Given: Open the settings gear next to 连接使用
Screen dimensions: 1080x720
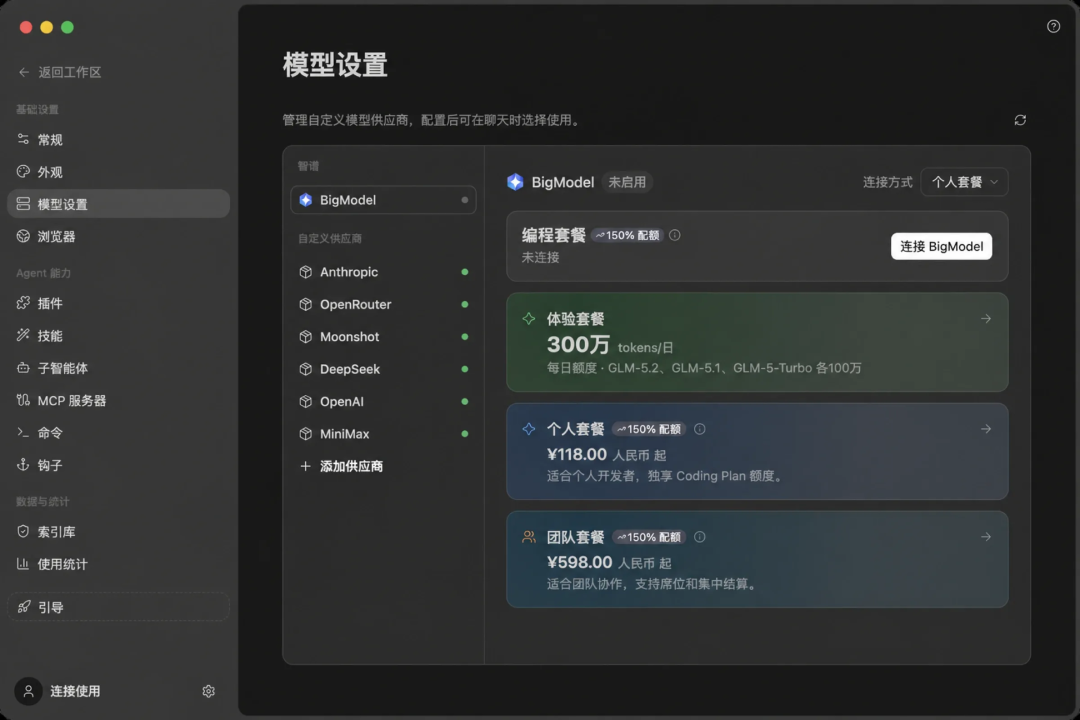Looking at the screenshot, I should tap(209, 691).
